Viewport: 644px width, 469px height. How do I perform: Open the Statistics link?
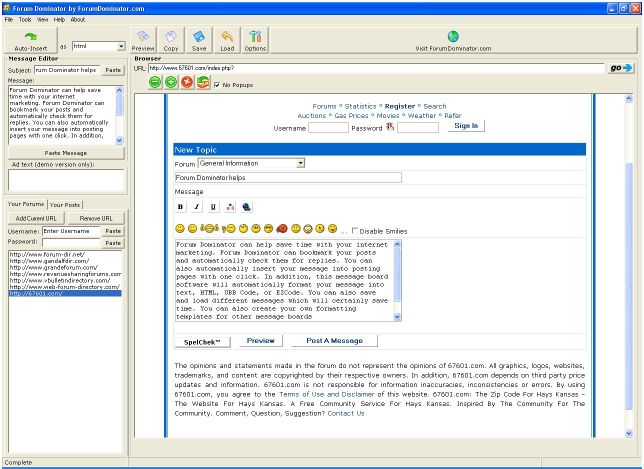tap(360, 106)
